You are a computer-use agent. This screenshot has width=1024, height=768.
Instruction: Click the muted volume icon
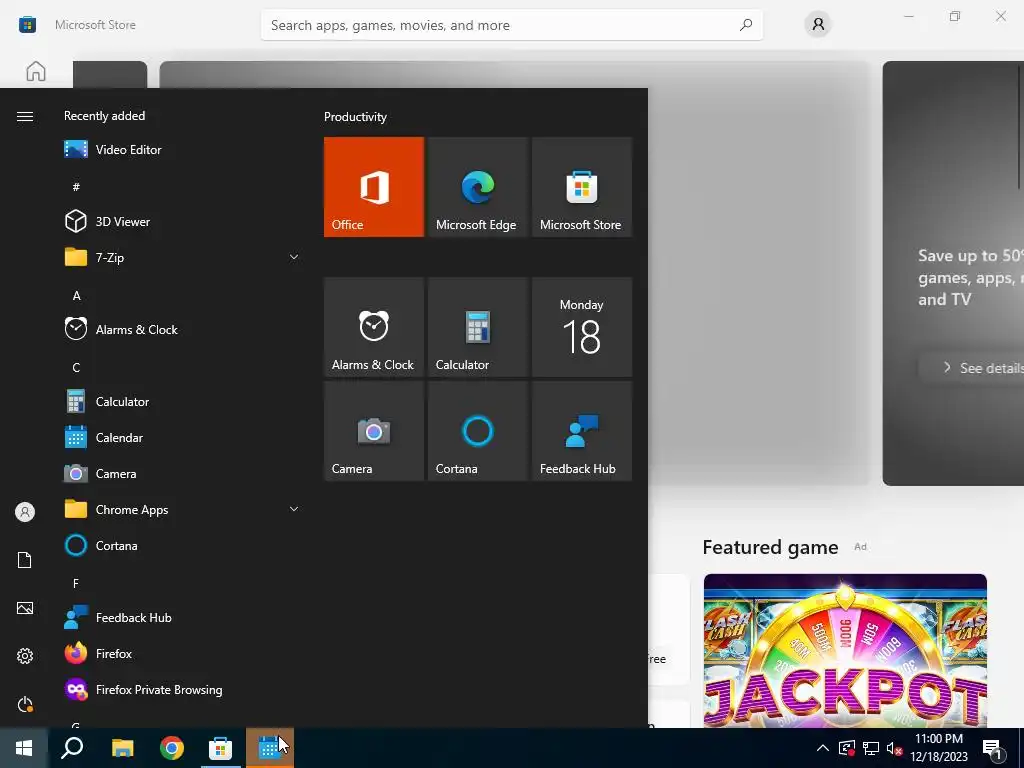(x=895, y=748)
